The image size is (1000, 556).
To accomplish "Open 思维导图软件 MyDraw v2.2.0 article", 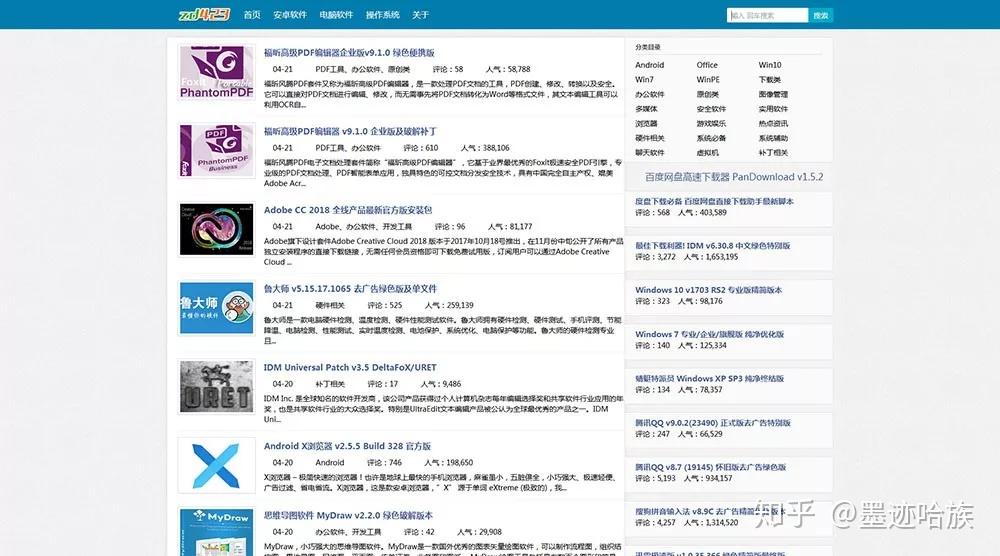I will (x=348, y=515).
